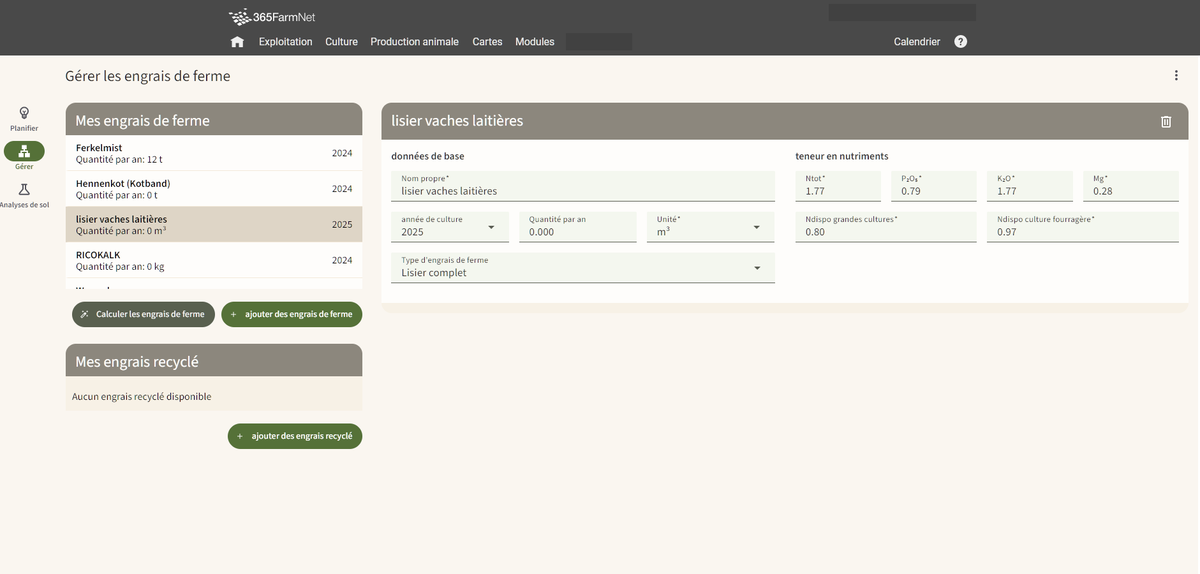
Task: Select the Planifier lightbulb icon
Action: [x=24, y=113]
